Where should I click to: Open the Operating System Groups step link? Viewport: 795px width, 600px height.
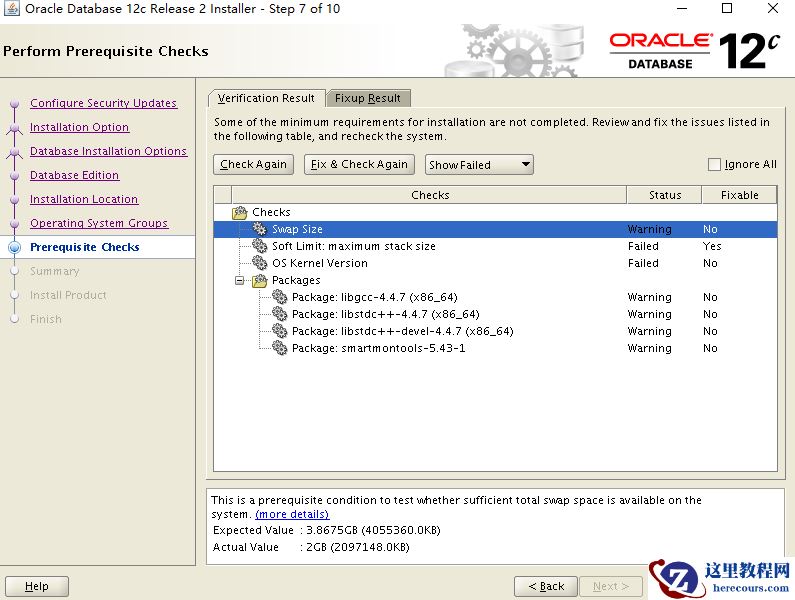[x=99, y=223]
